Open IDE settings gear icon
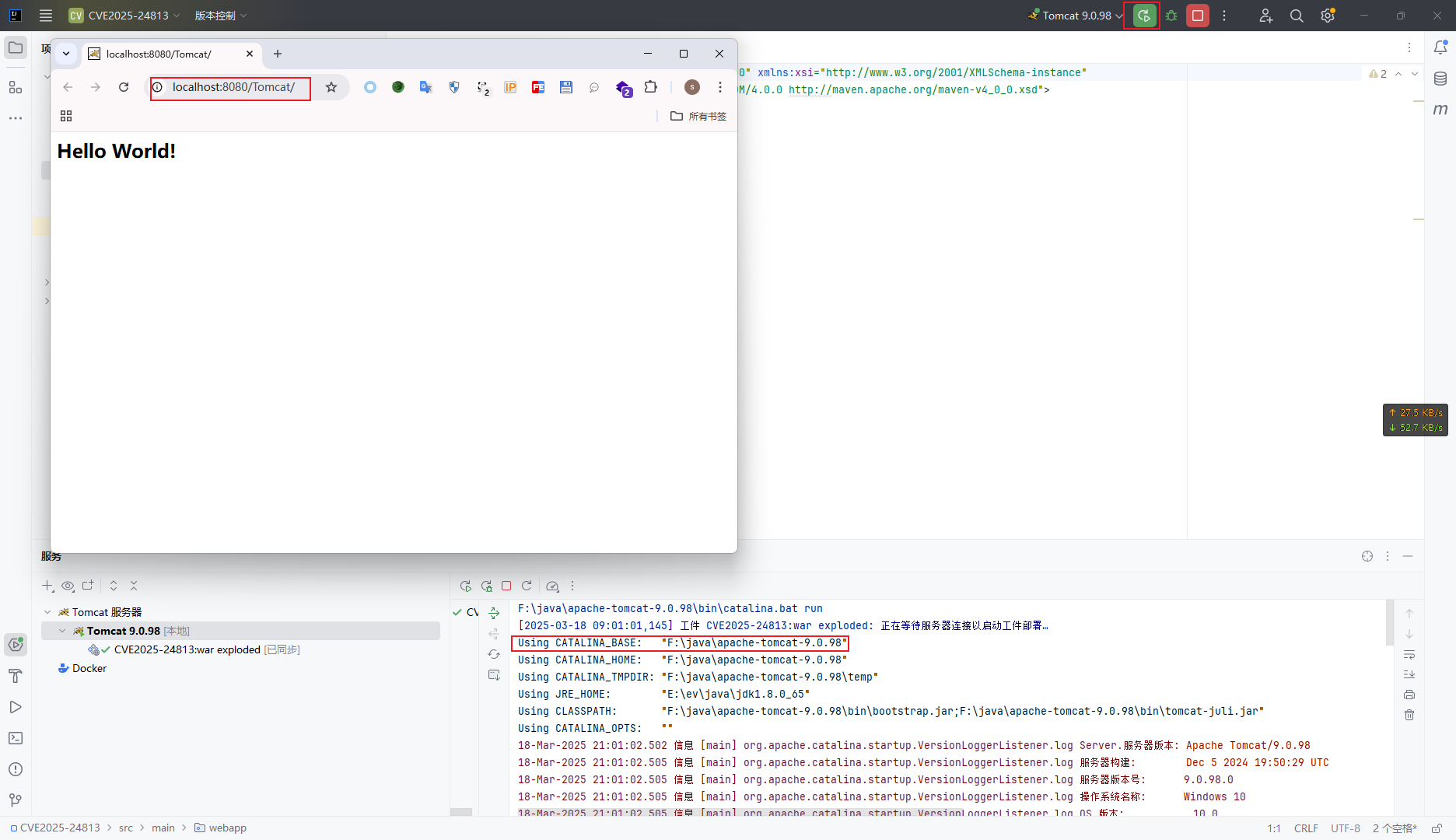Viewport: 1456px width, 840px height. point(1328,16)
